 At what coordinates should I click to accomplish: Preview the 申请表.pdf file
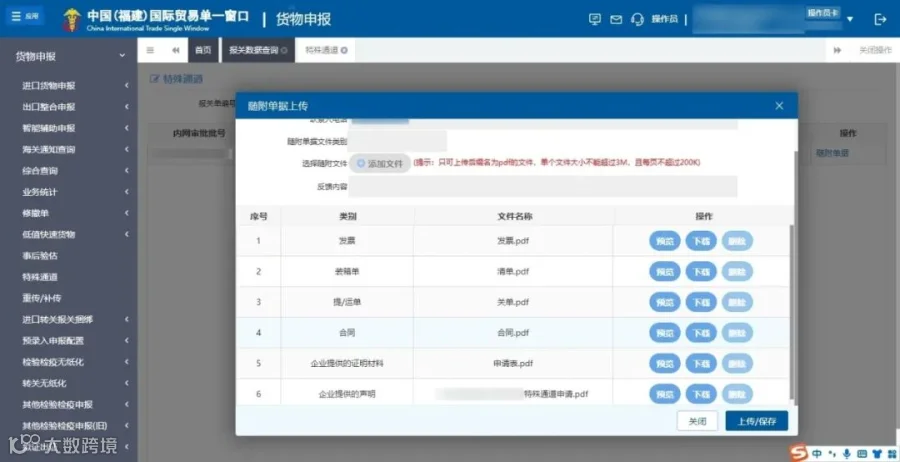[x=665, y=363]
